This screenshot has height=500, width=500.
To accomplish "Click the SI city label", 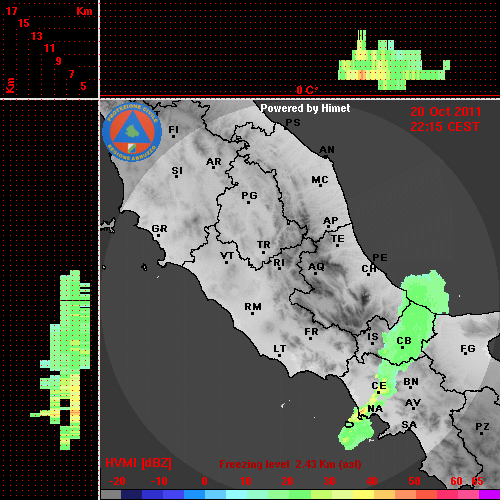I will pos(177,171).
